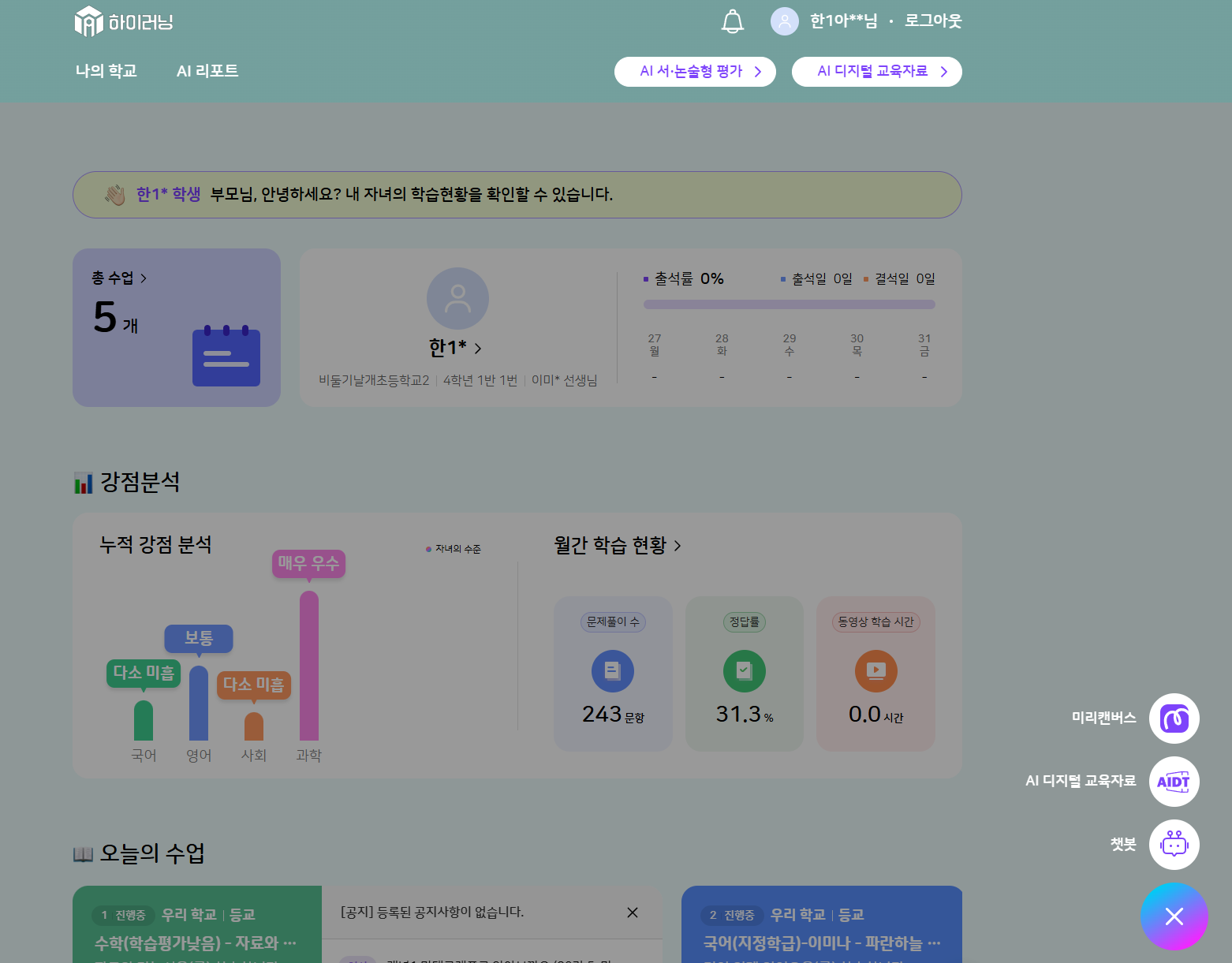Expand student 한1* profile details
Image resolution: width=1232 pixels, height=963 pixels.
(478, 349)
